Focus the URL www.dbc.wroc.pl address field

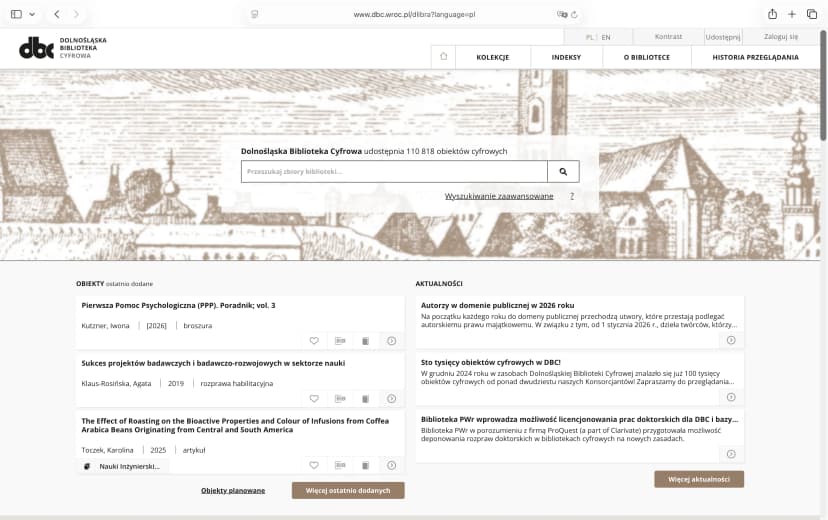pos(414,14)
